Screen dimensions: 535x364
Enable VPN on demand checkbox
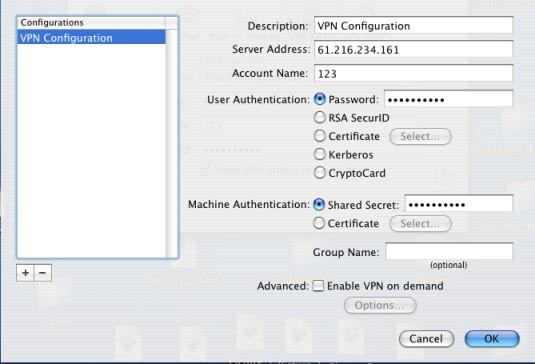[x=318, y=286]
